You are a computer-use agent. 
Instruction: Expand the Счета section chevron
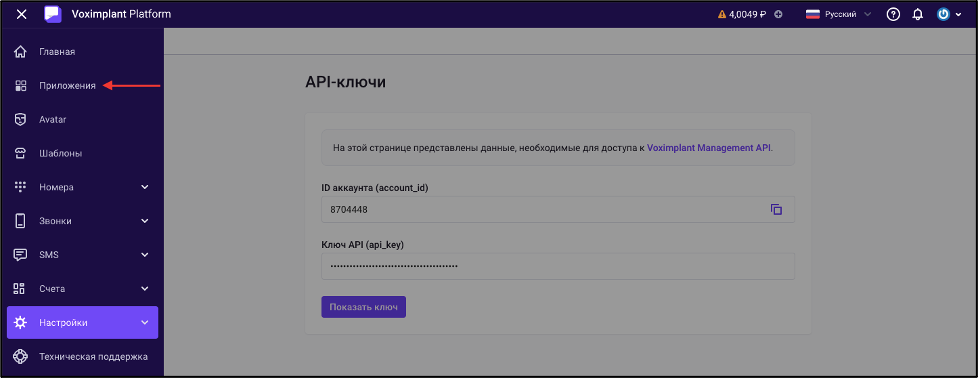145,289
